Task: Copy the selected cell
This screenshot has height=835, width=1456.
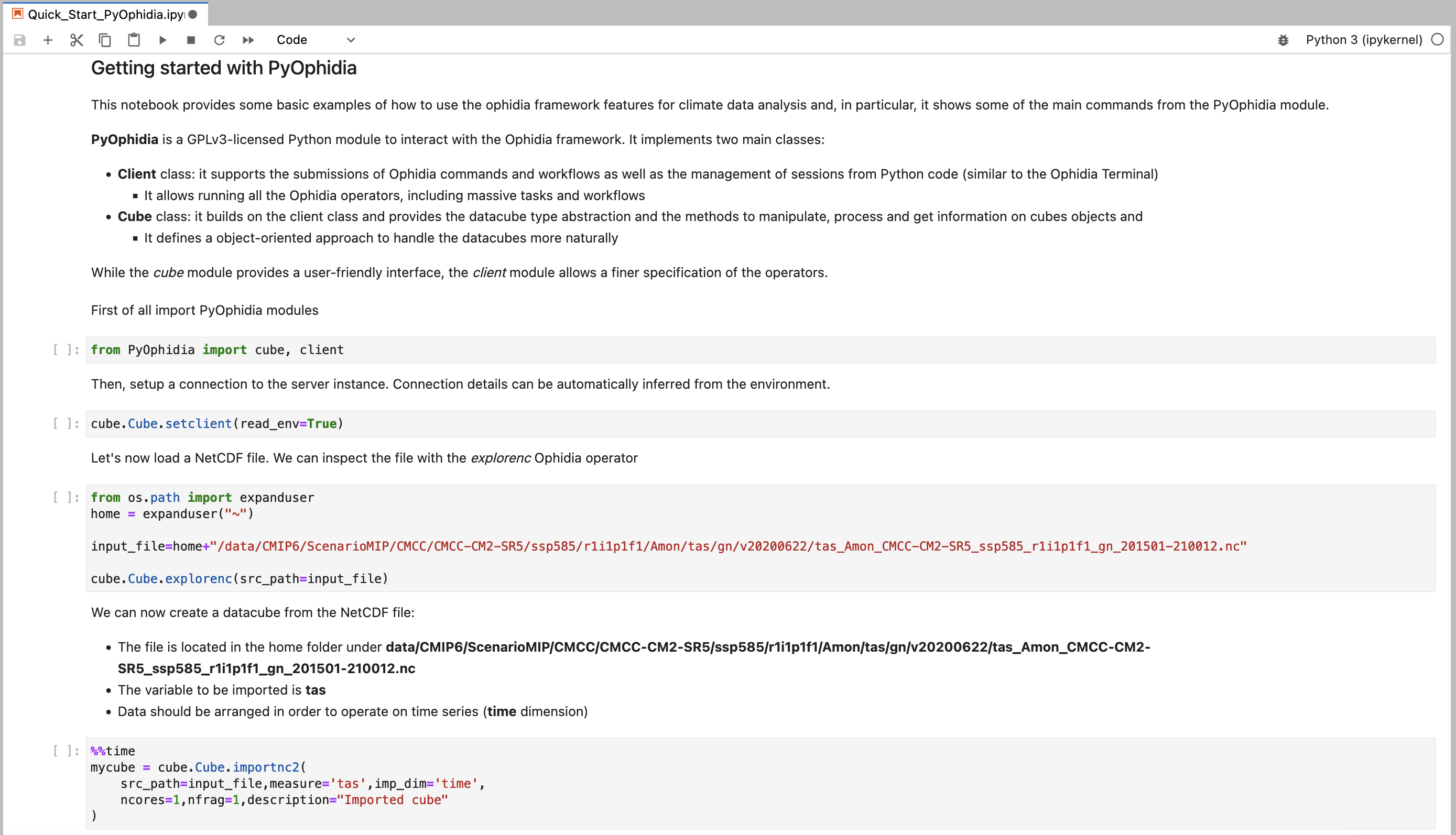Action: click(x=105, y=40)
